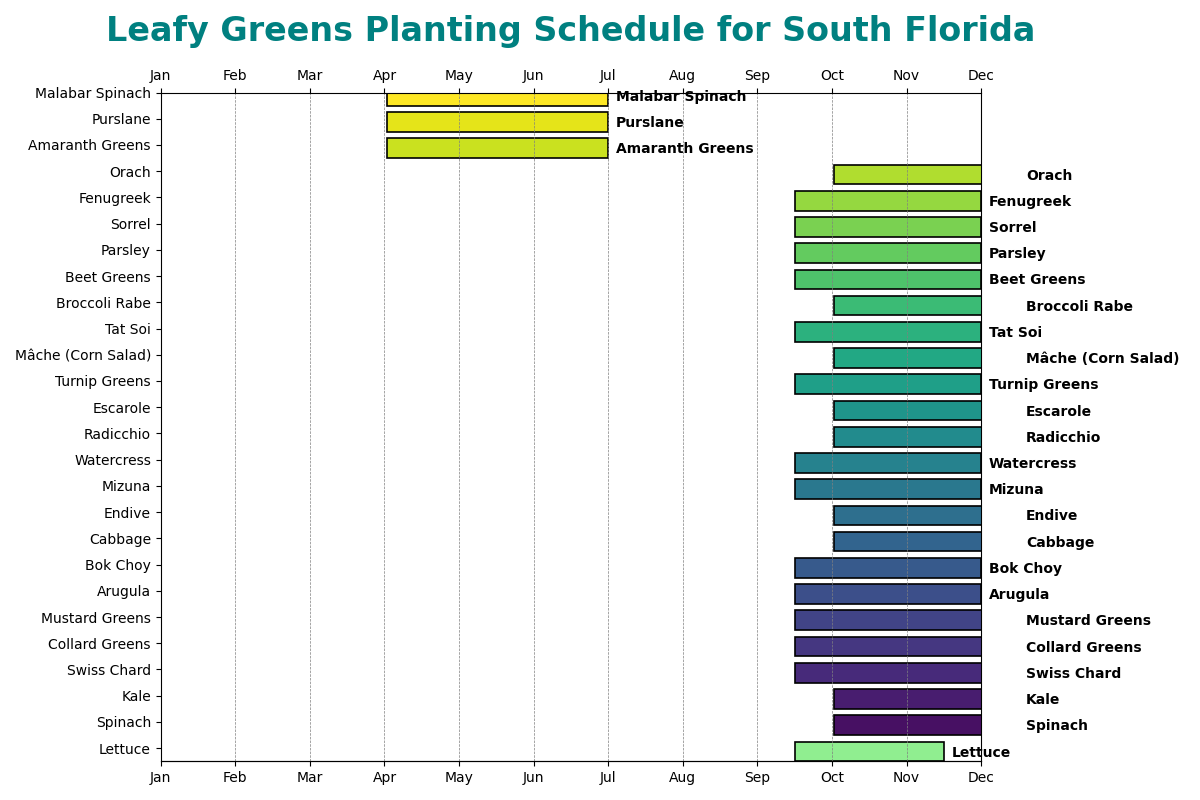Click the chart title text
Viewport: 1200px width, 800px height.
pyautogui.click(x=570, y=31)
